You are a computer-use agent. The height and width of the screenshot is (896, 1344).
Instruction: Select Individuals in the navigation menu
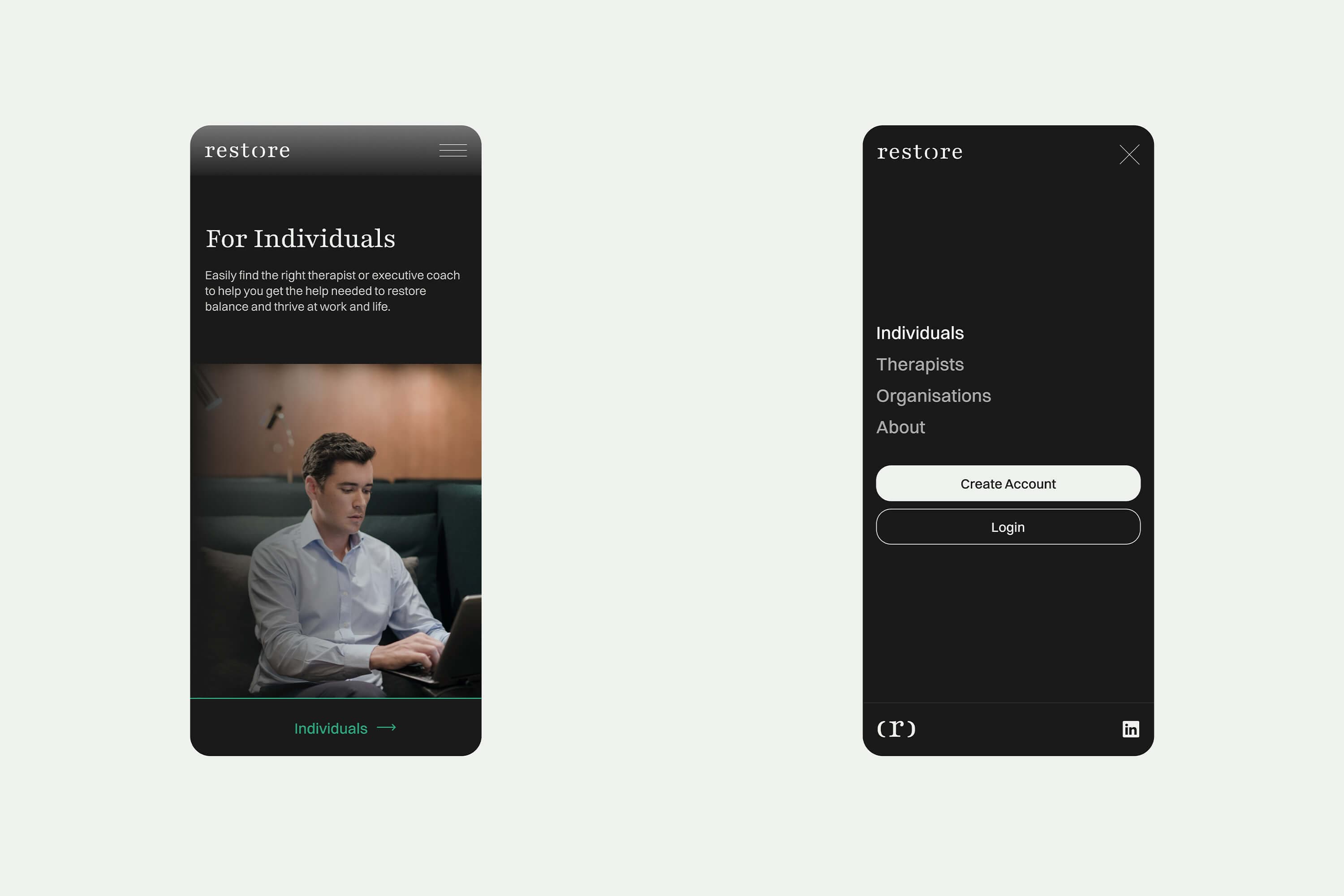919,333
